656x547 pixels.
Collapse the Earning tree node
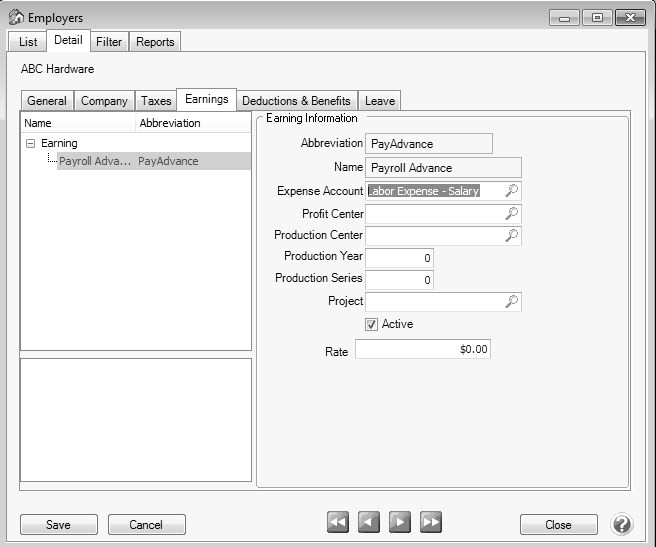pyautogui.click(x=30, y=144)
